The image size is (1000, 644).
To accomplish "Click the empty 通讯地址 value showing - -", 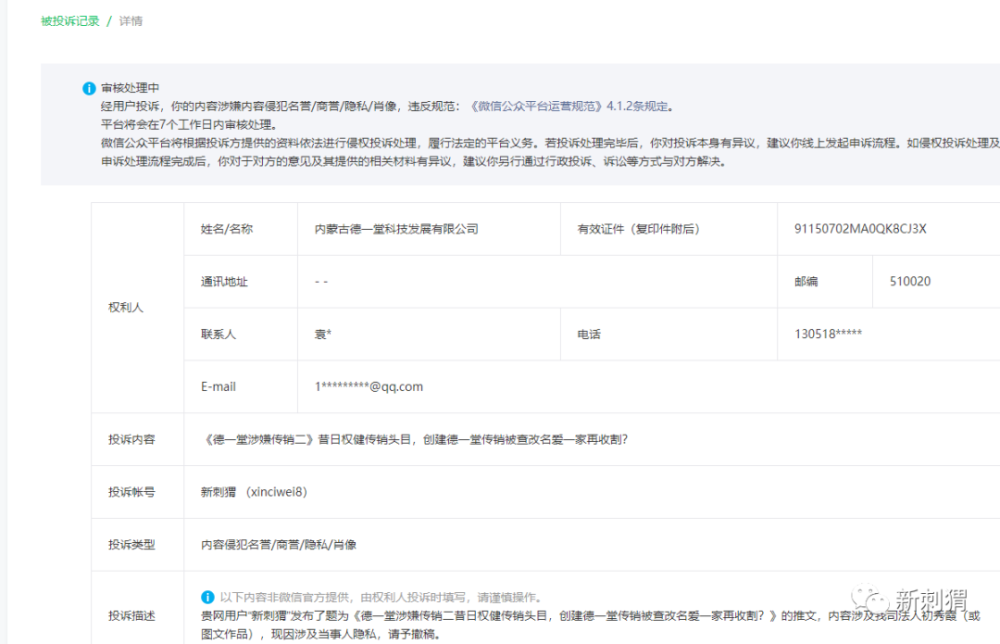I will 321,281.
